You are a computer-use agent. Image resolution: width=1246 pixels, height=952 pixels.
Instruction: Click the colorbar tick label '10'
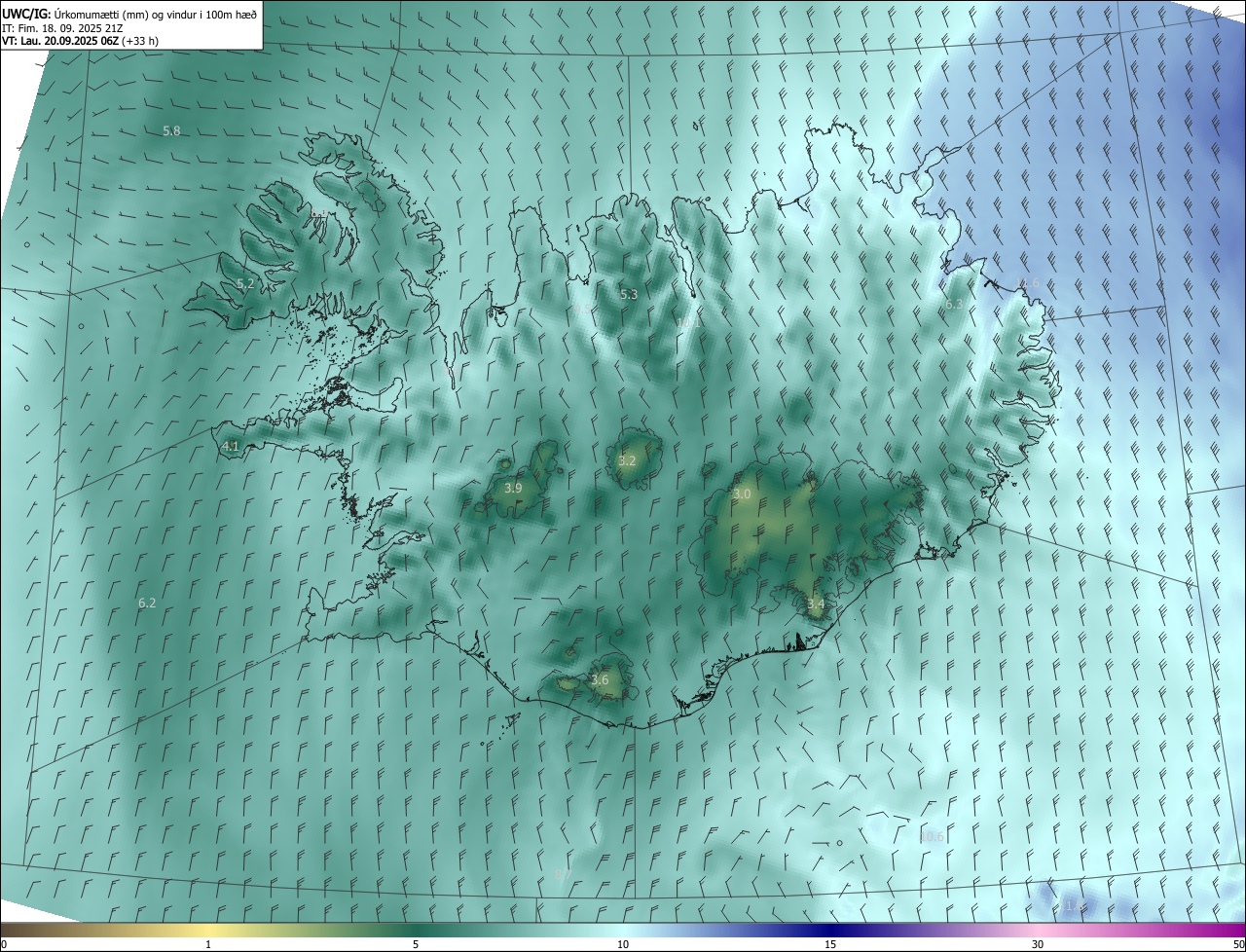pos(623,944)
